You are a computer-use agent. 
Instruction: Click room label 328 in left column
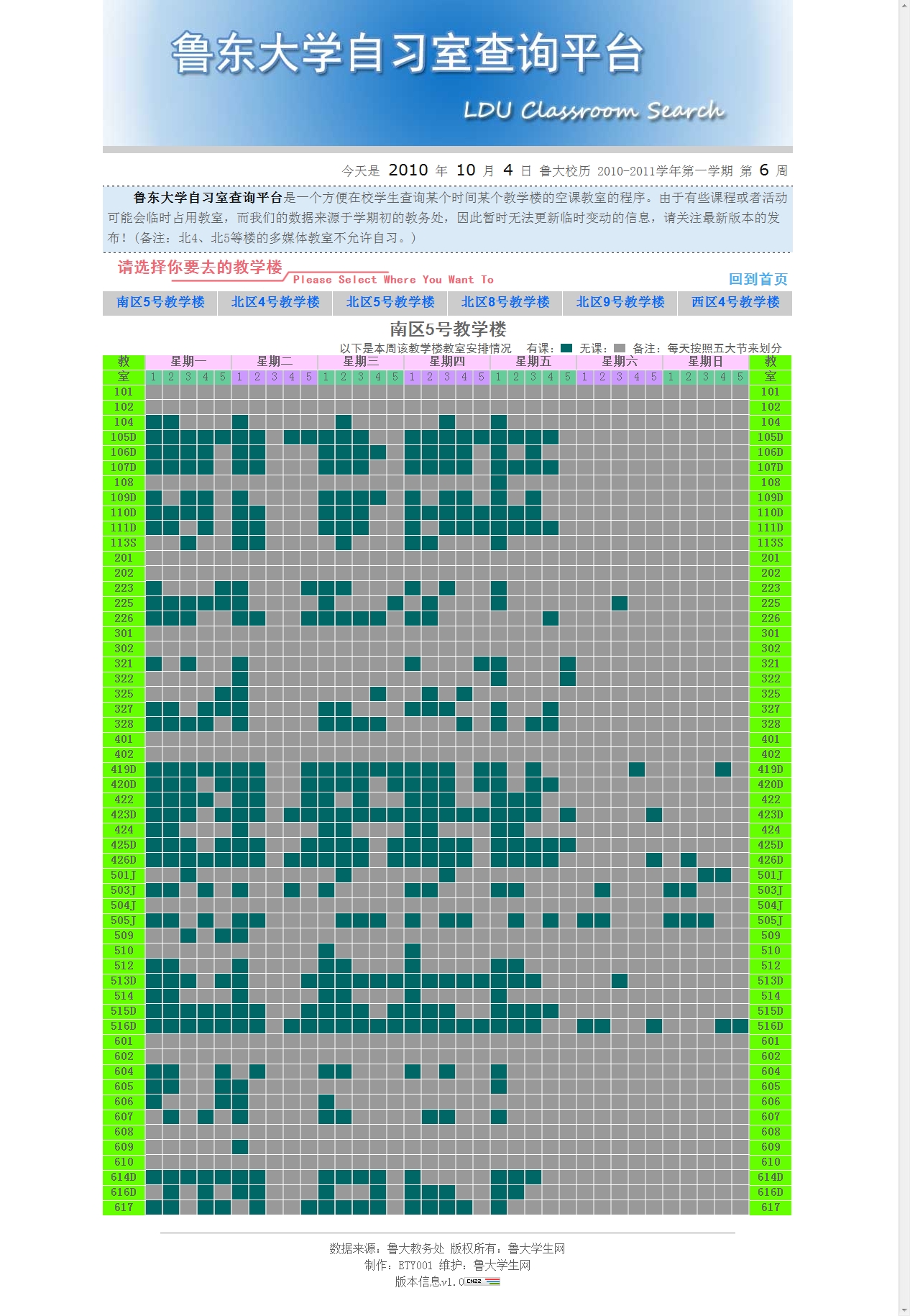point(124,724)
